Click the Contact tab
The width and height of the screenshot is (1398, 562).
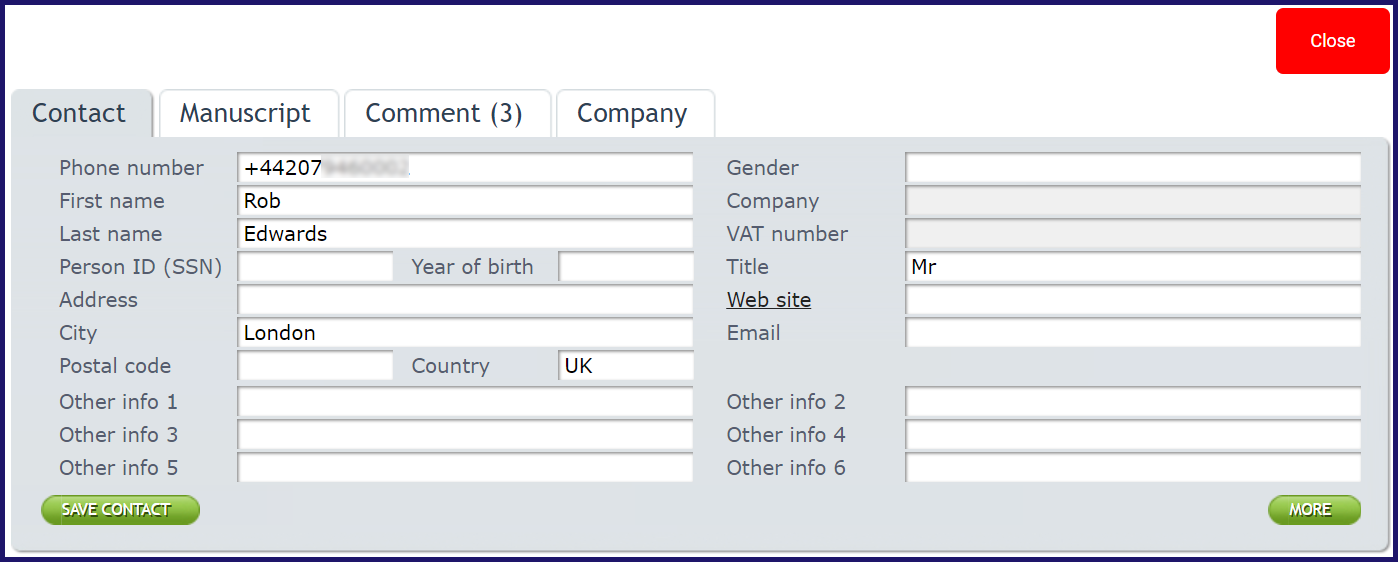pyautogui.click(x=81, y=113)
